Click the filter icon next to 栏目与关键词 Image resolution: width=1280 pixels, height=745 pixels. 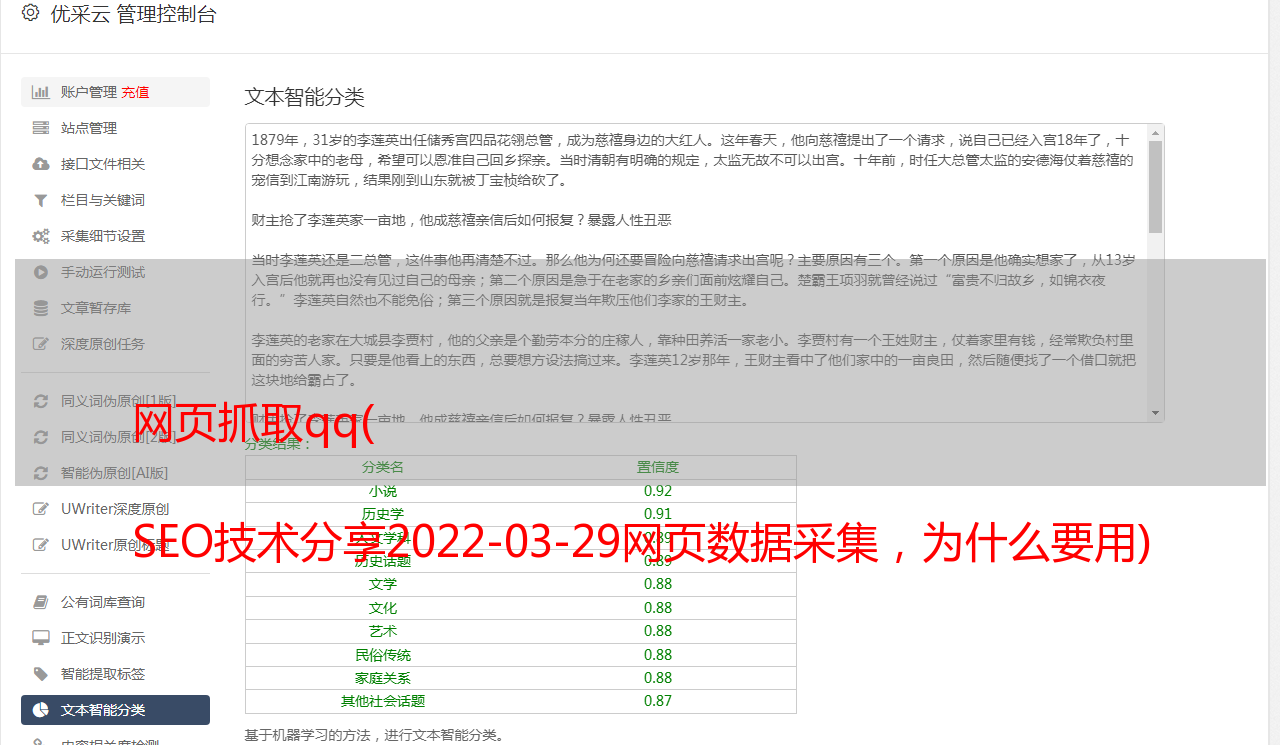tap(41, 200)
